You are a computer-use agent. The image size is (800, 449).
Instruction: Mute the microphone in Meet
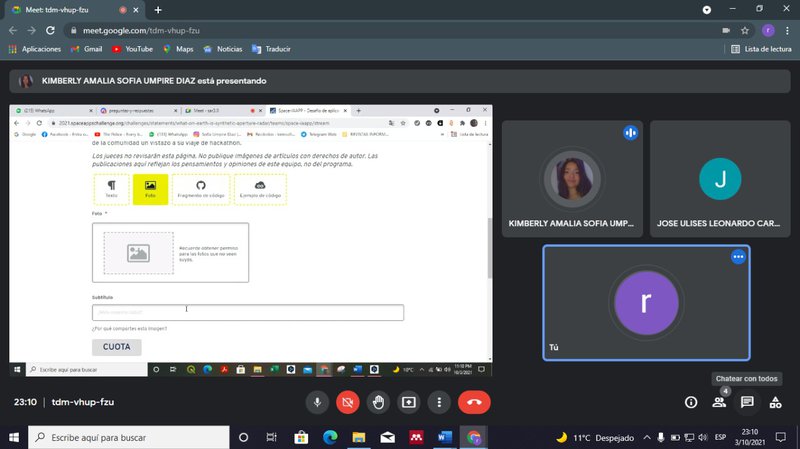click(318, 402)
